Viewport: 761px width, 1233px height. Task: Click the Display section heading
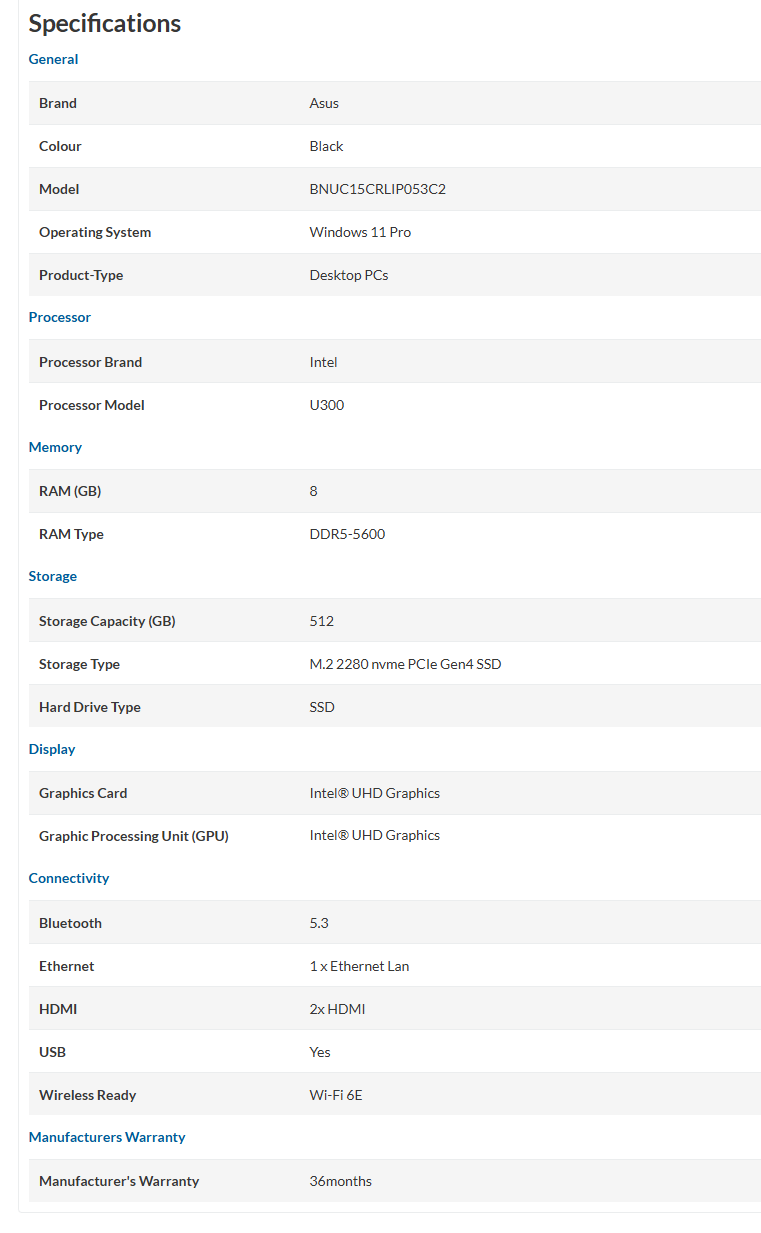point(52,749)
